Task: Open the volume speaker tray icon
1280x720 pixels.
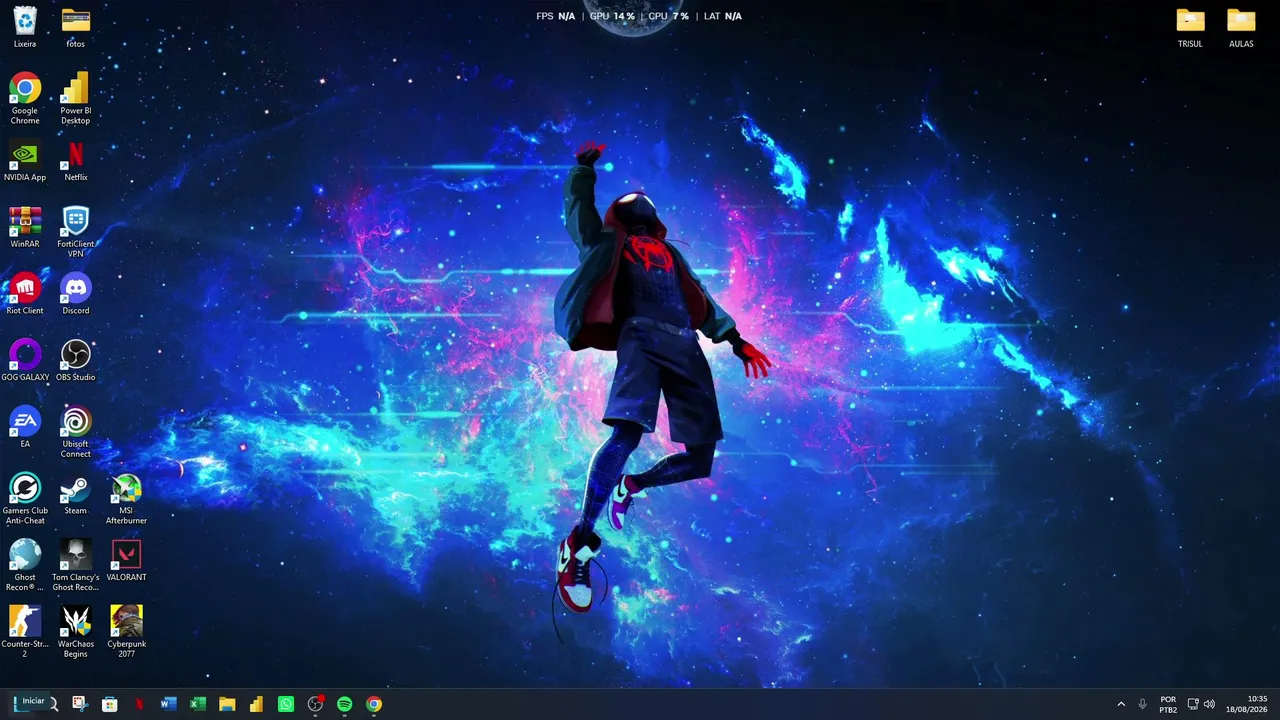Action: (1210, 704)
